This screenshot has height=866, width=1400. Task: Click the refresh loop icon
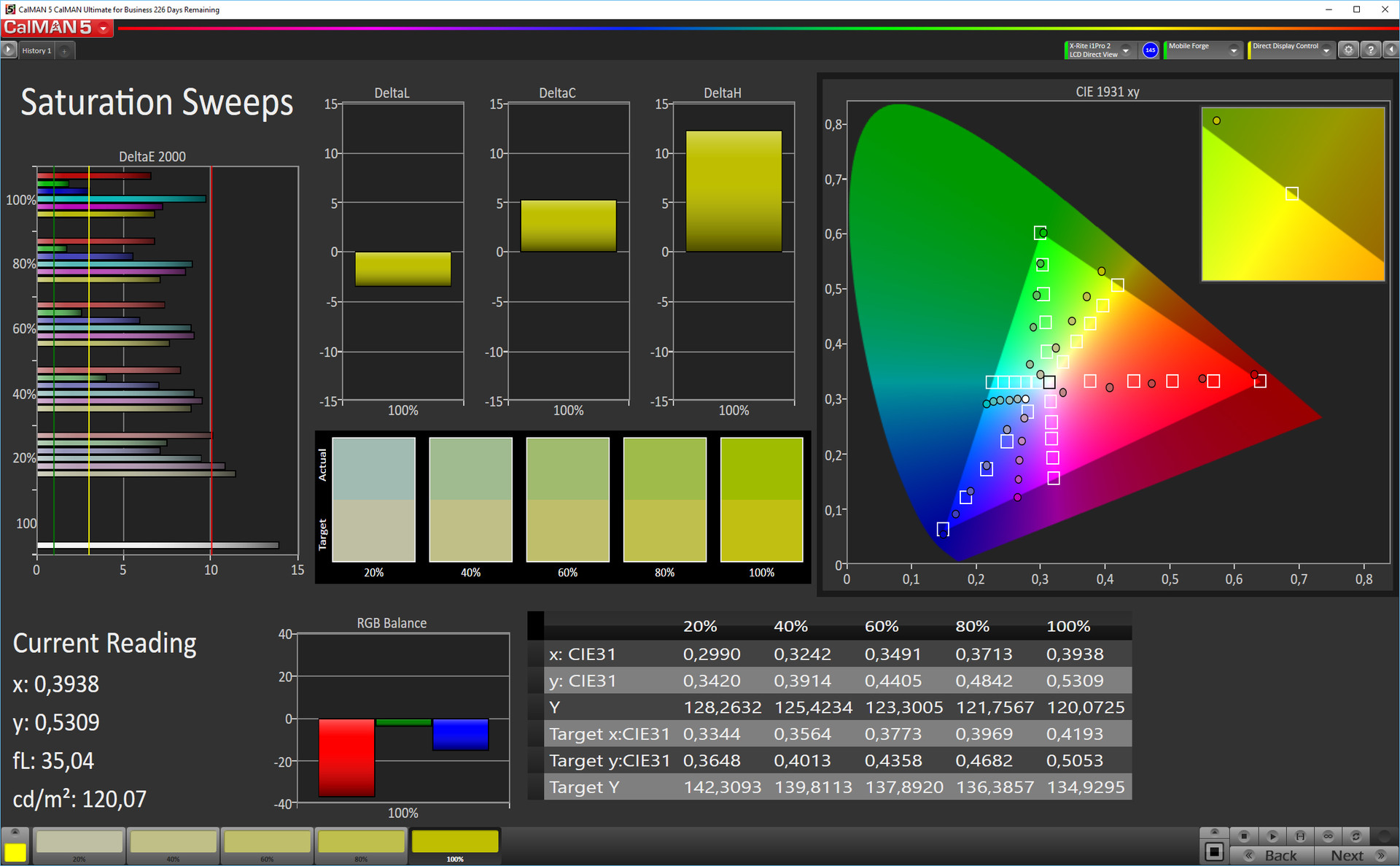(1356, 836)
